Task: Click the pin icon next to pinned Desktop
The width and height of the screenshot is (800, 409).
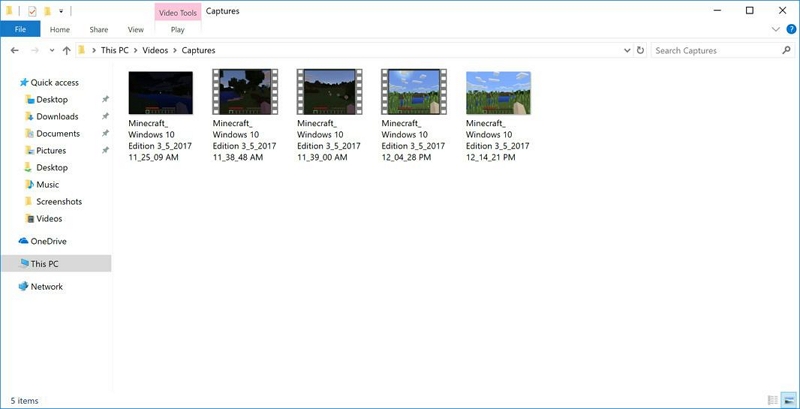Action: coord(105,99)
